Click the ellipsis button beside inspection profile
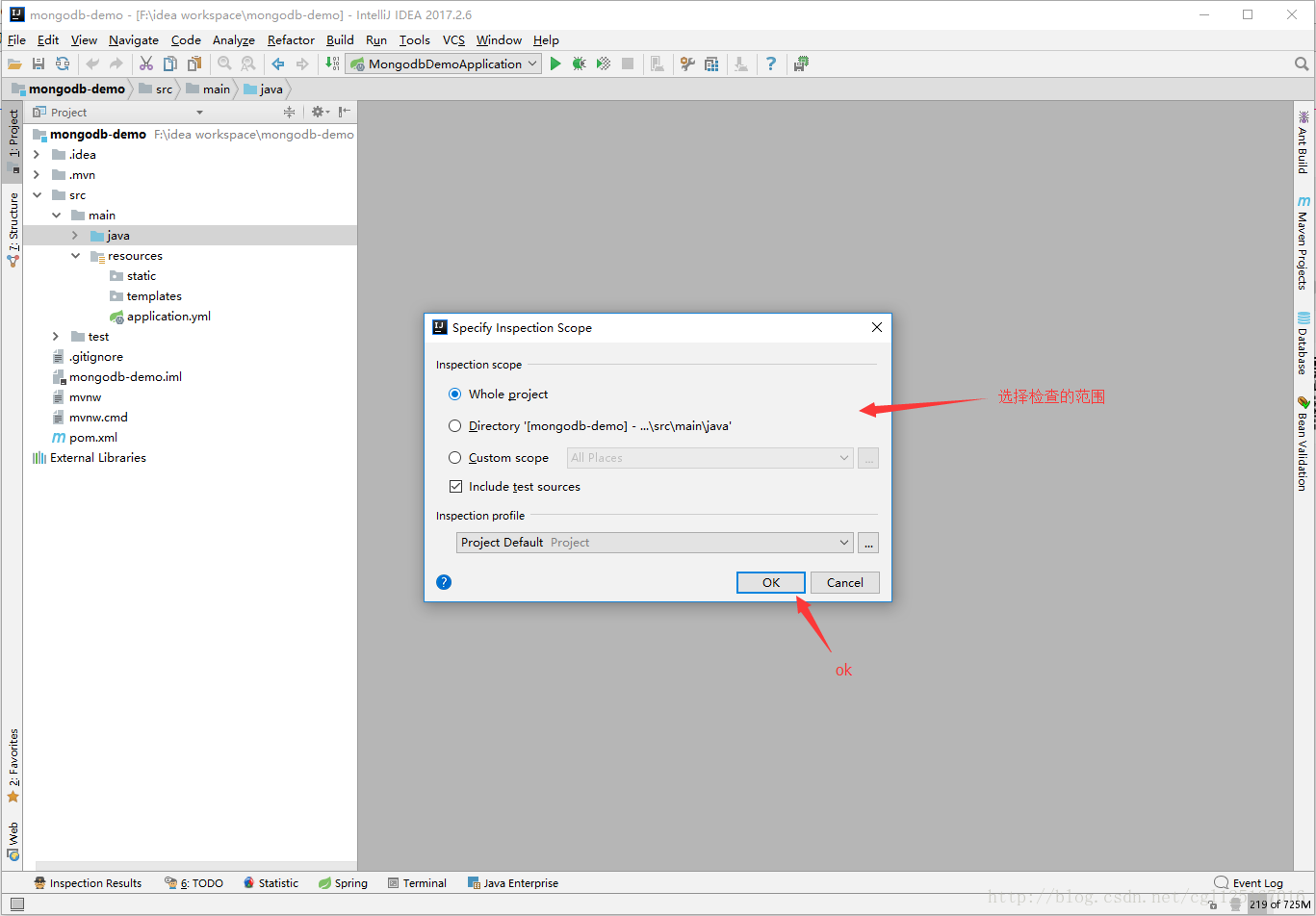The width and height of the screenshot is (1316, 916). [868, 543]
